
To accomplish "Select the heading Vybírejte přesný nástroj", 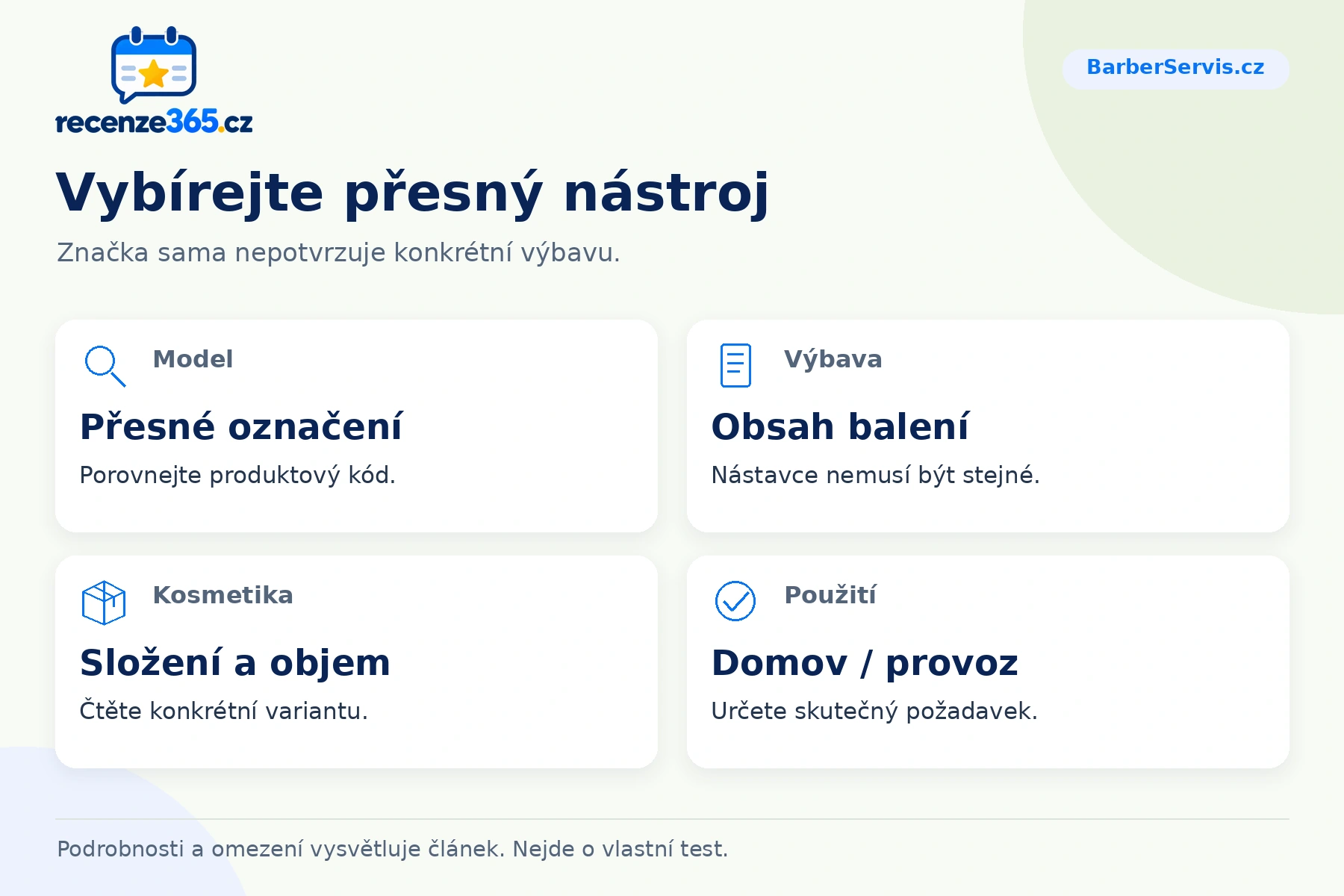I will pos(412,193).
